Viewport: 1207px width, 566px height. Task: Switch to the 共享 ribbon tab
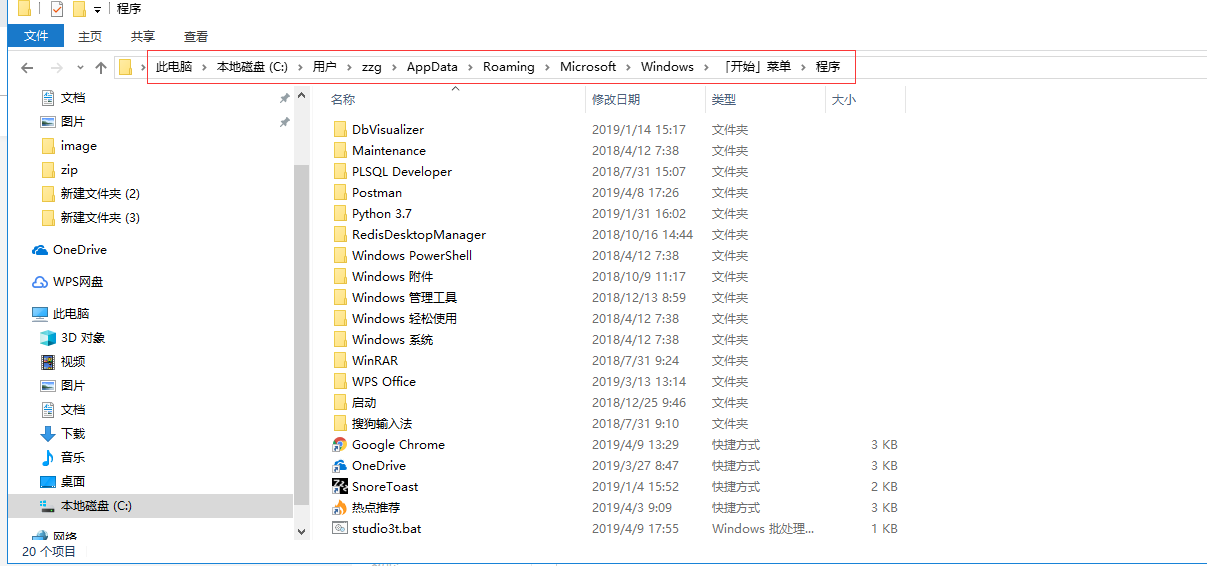point(143,35)
